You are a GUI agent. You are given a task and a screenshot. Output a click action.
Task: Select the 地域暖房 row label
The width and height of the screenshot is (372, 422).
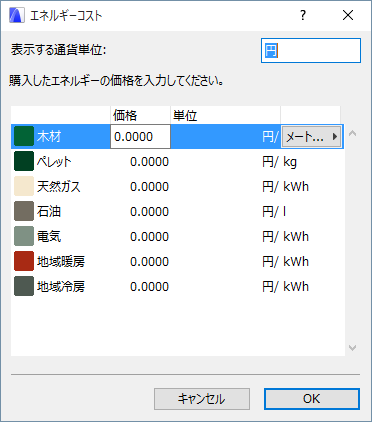coord(61,262)
